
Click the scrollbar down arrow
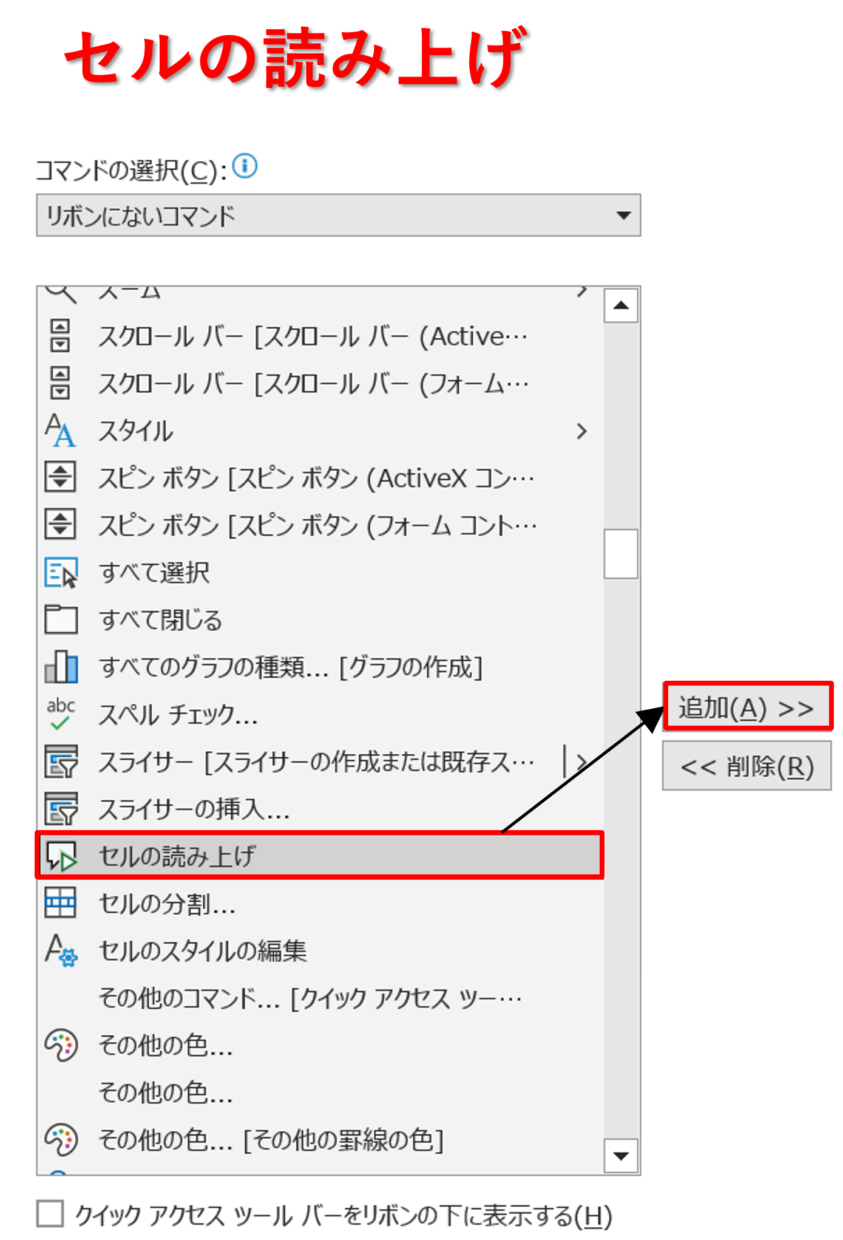[x=621, y=1156]
